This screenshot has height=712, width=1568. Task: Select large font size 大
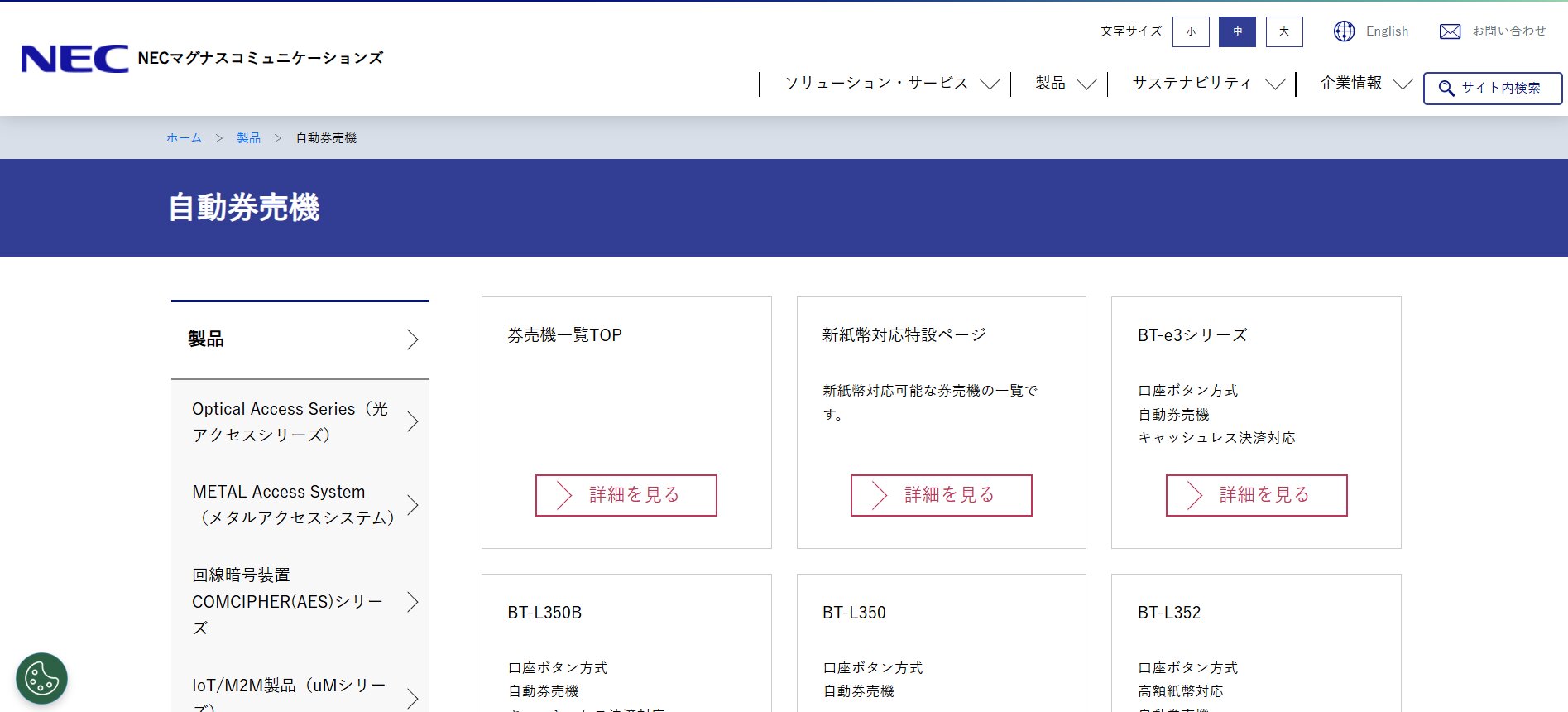[1284, 31]
